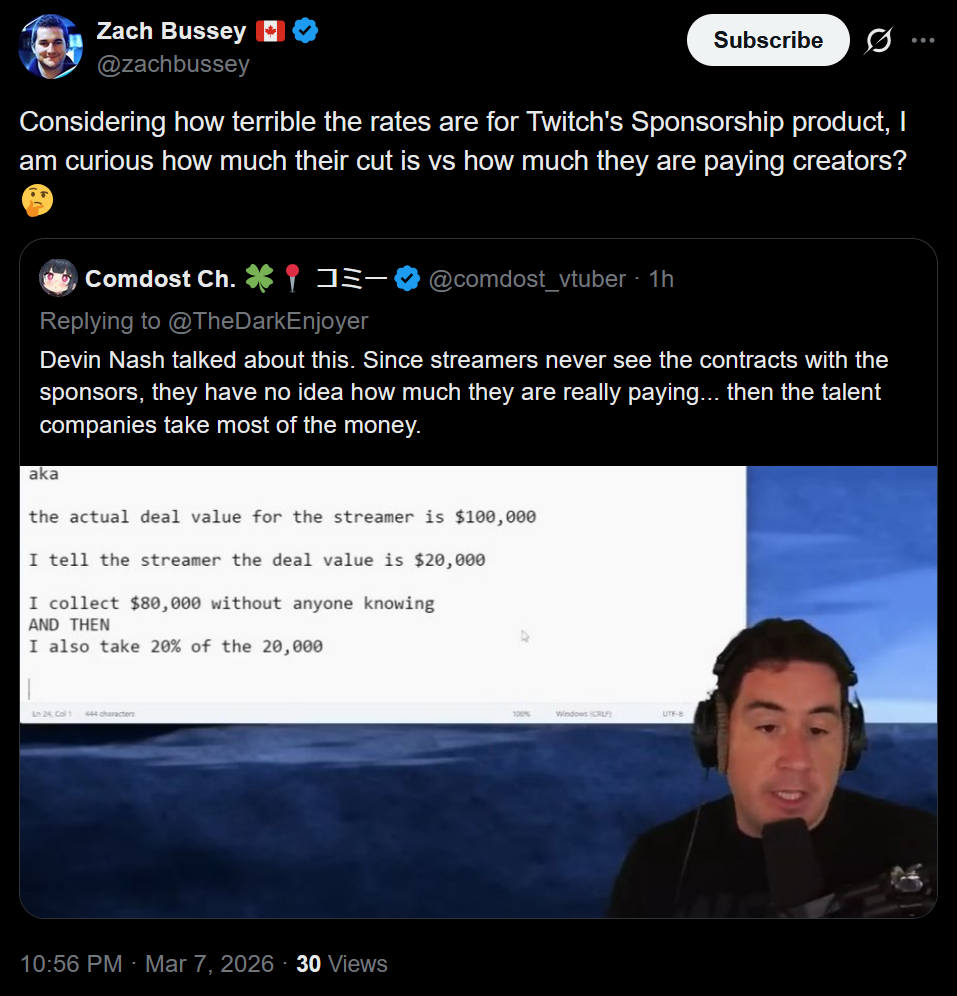Viewport: 957px width, 996px height.
Task: Click the verified badge beside Comdost Ch.
Action: pos(407,279)
